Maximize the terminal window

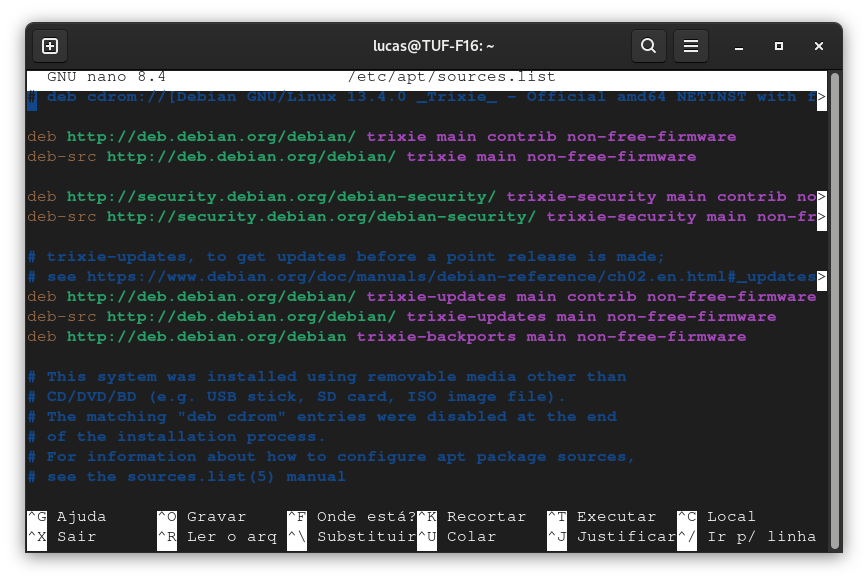[779, 46]
